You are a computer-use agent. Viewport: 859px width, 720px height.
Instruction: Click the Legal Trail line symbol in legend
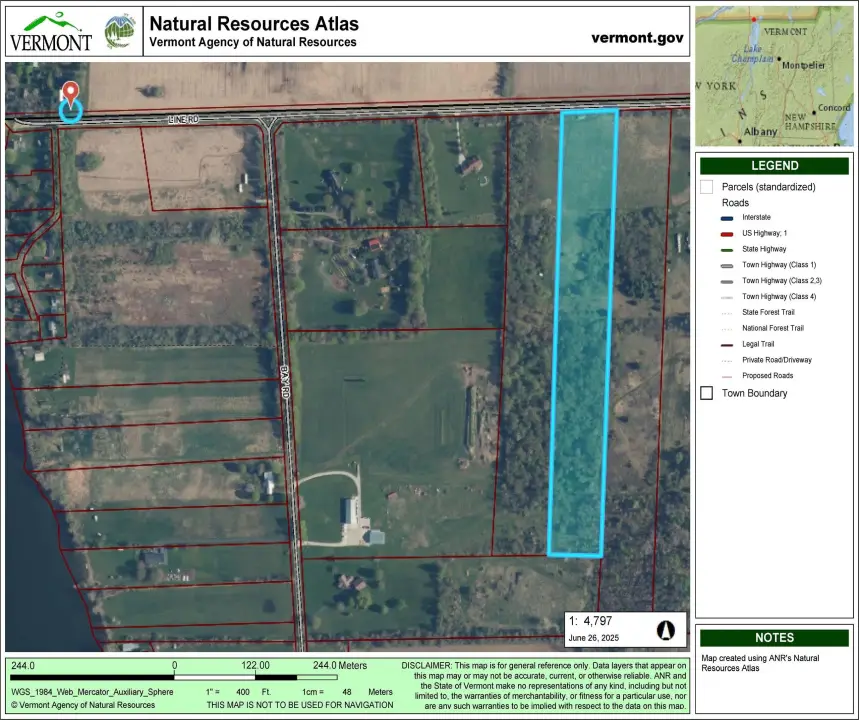[x=726, y=344]
